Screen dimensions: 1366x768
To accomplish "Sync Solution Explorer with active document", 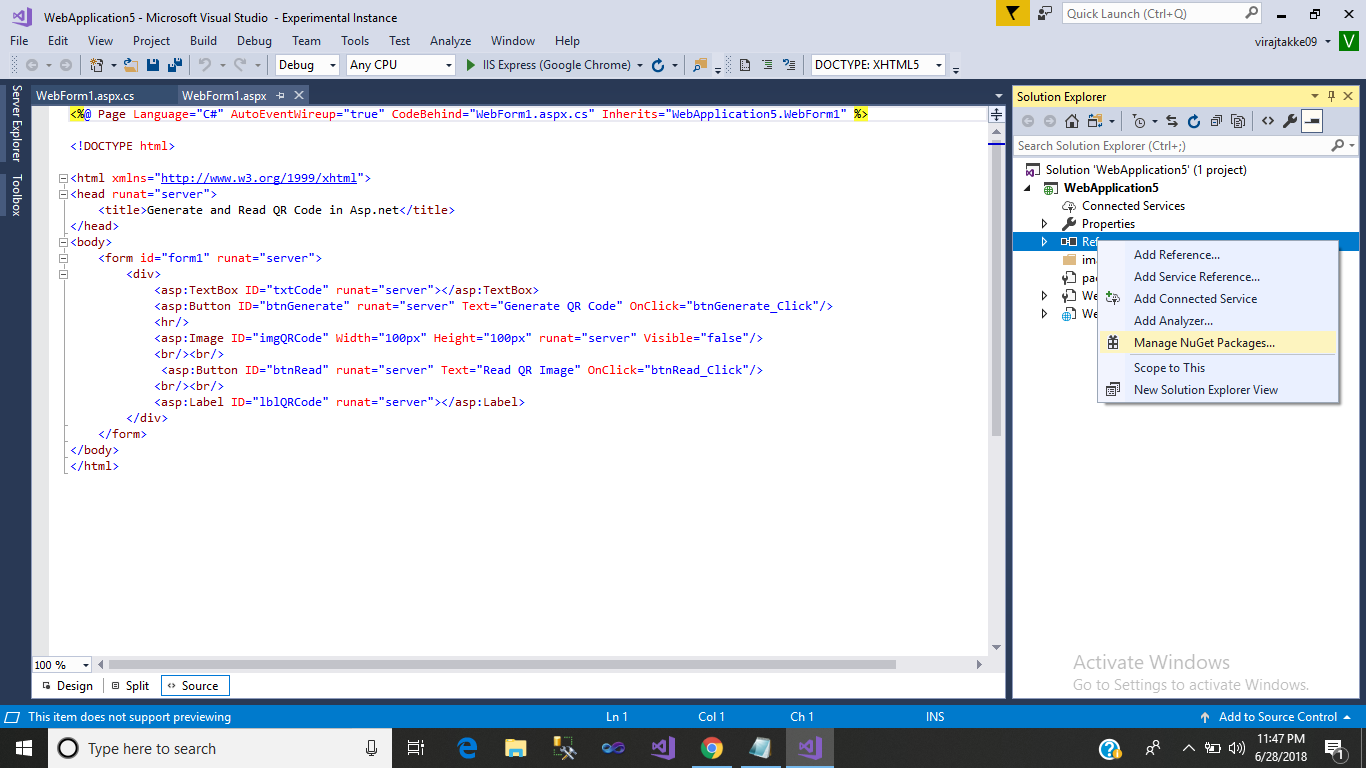I will click(x=1173, y=120).
